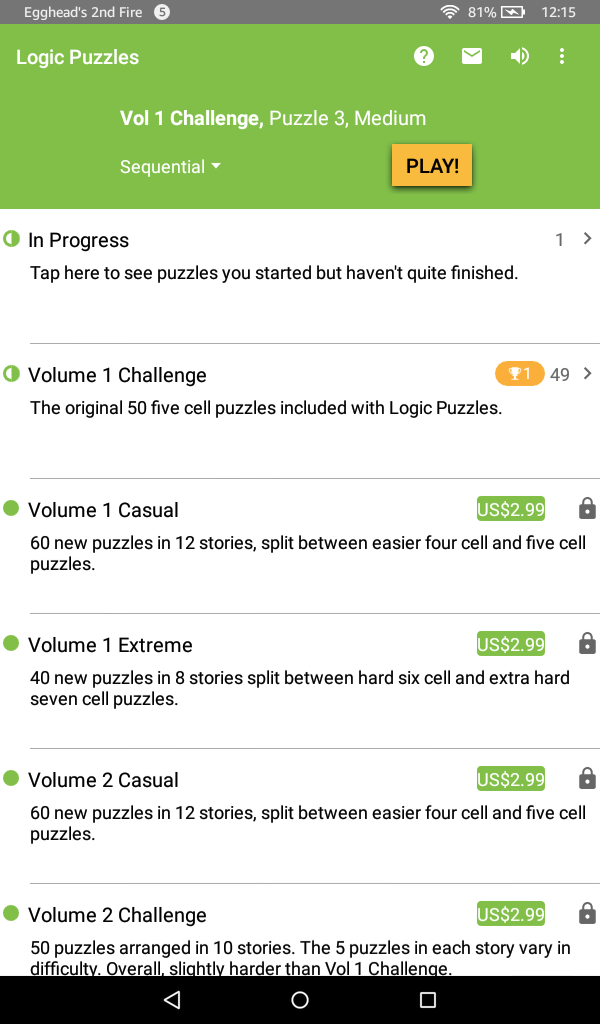Open the help question mark icon
This screenshot has width=600, height=1024.
424,57
